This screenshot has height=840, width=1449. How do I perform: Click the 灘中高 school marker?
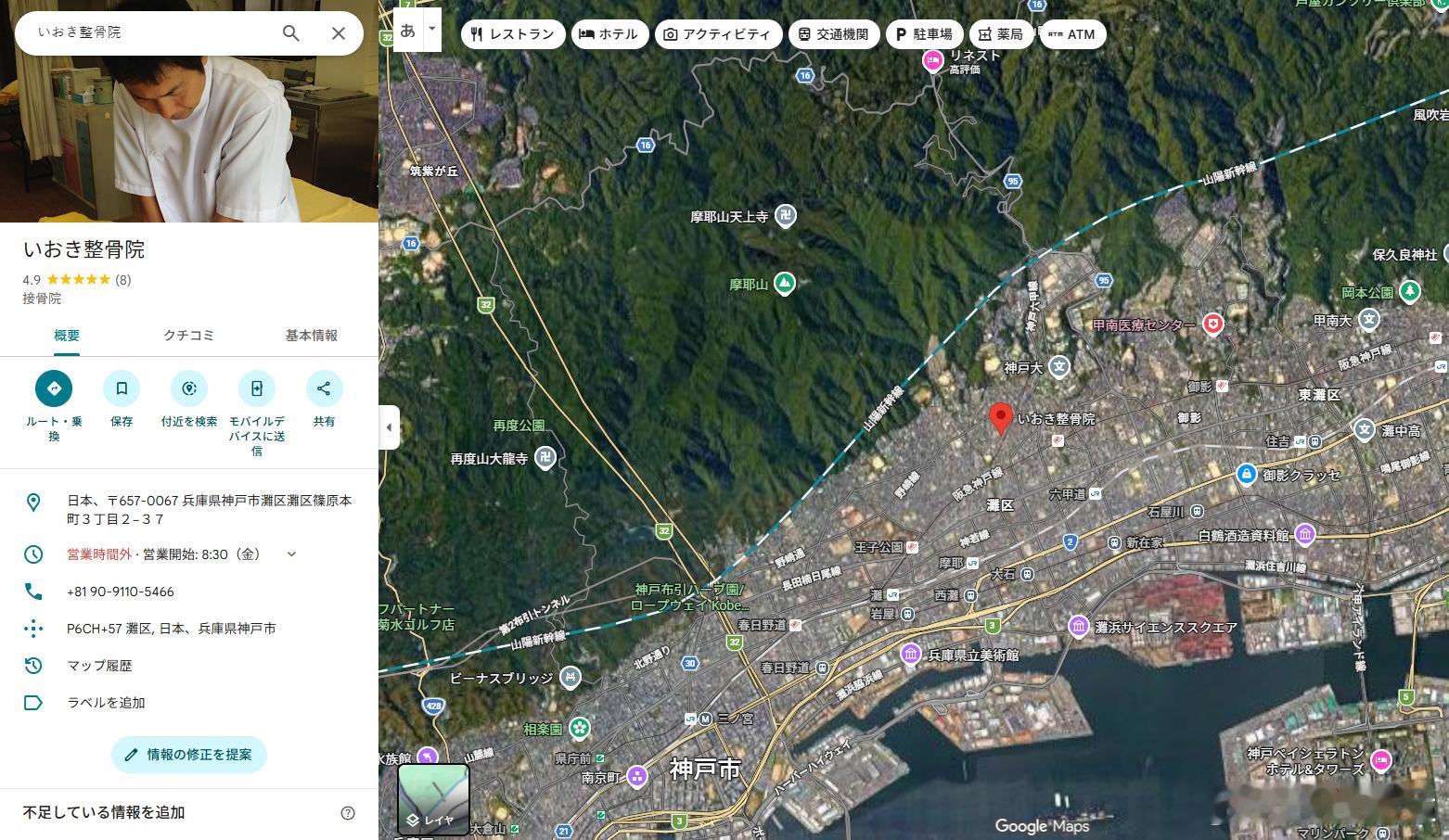1364,429
